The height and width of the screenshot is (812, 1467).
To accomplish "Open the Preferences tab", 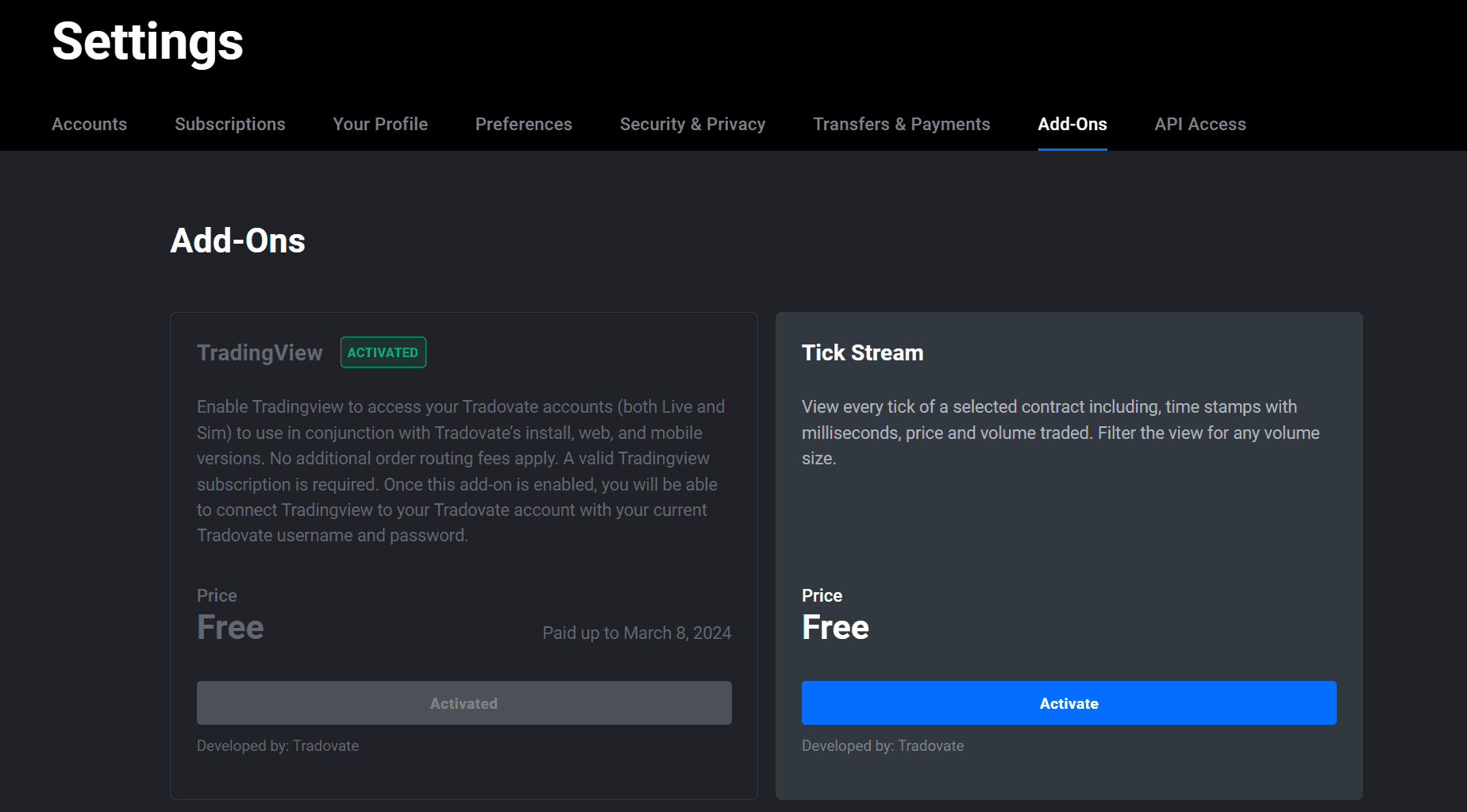I will point(523,124).
